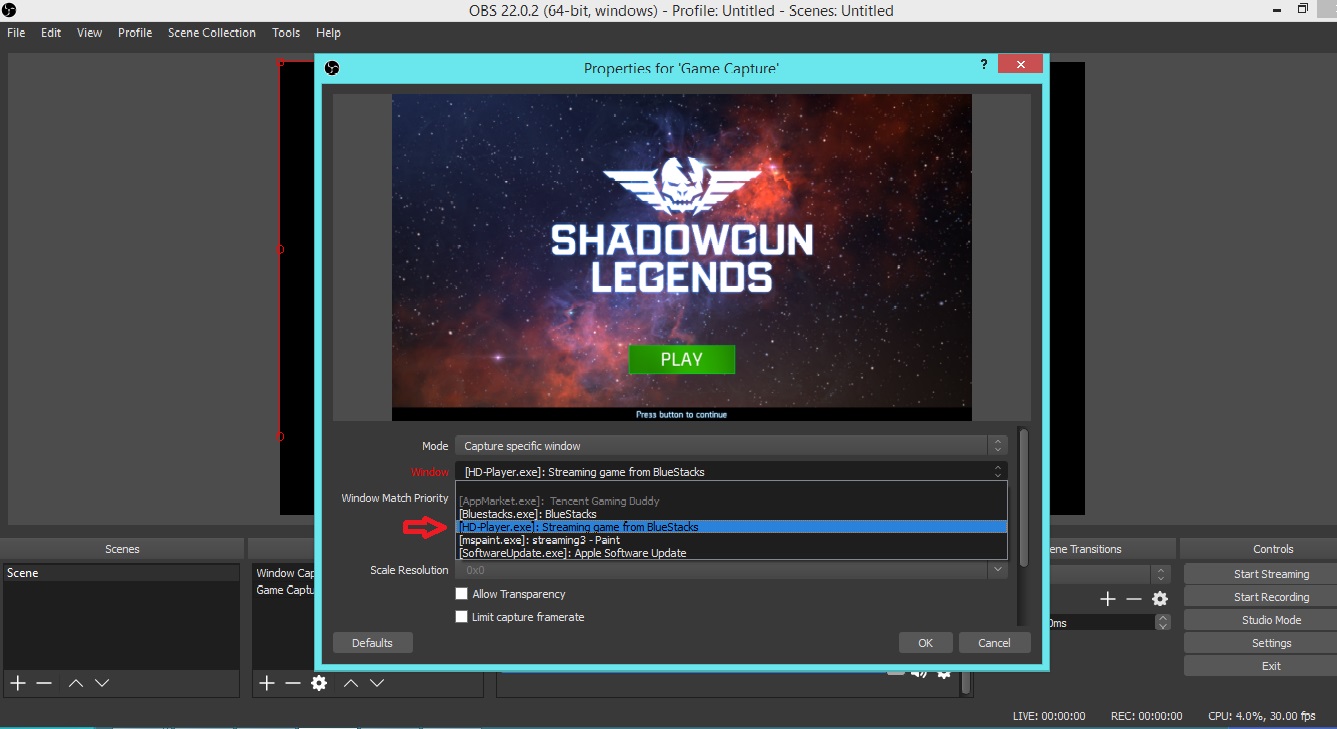This screenshot has width=1337, height=729.
Task: Move scene down in Scenes panel
Action: [x=102, y=683]
